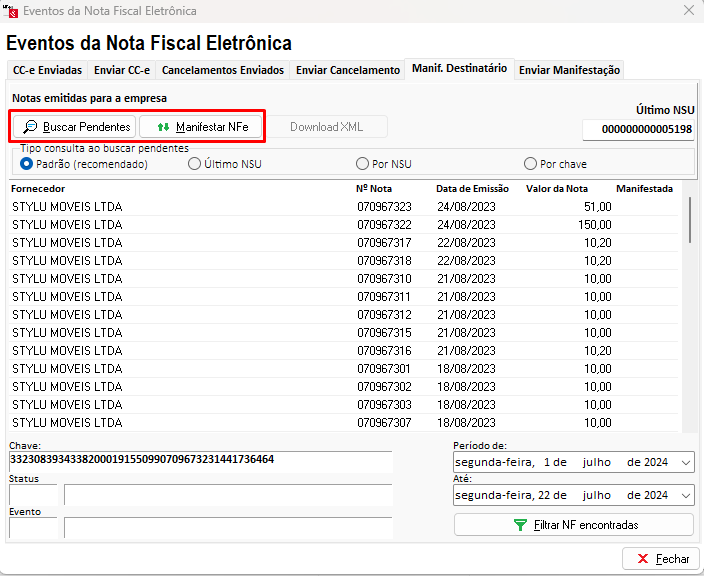Go to the Cancelamentos Enviados tab
This screenshot has height=576, width=704.
click(223, 70)
